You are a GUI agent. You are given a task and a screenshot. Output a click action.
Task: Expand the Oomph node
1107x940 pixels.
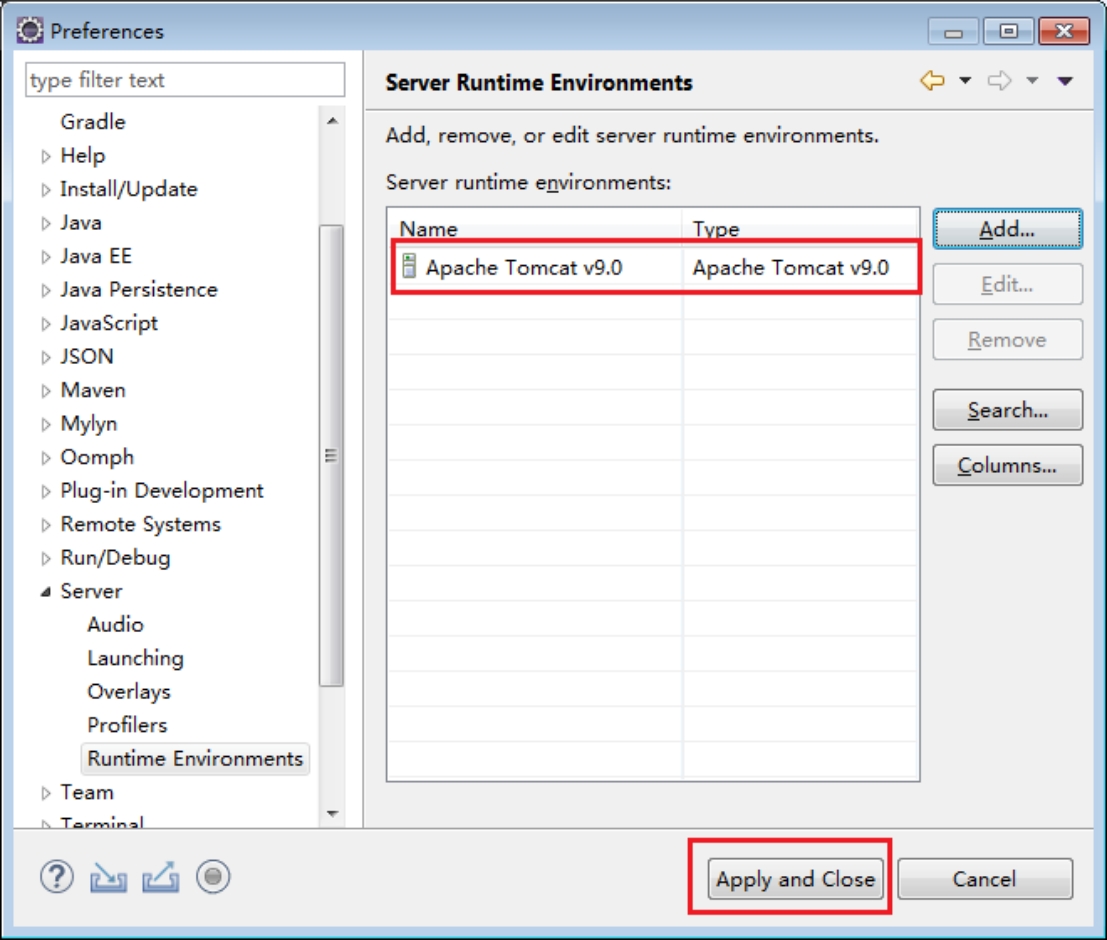point(46,458)
